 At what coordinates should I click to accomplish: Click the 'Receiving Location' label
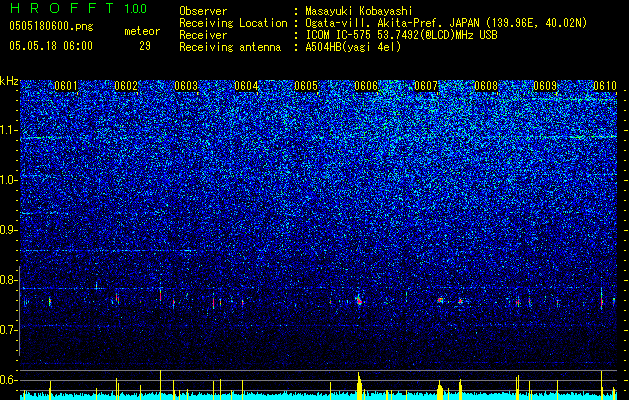coord(233,23)
